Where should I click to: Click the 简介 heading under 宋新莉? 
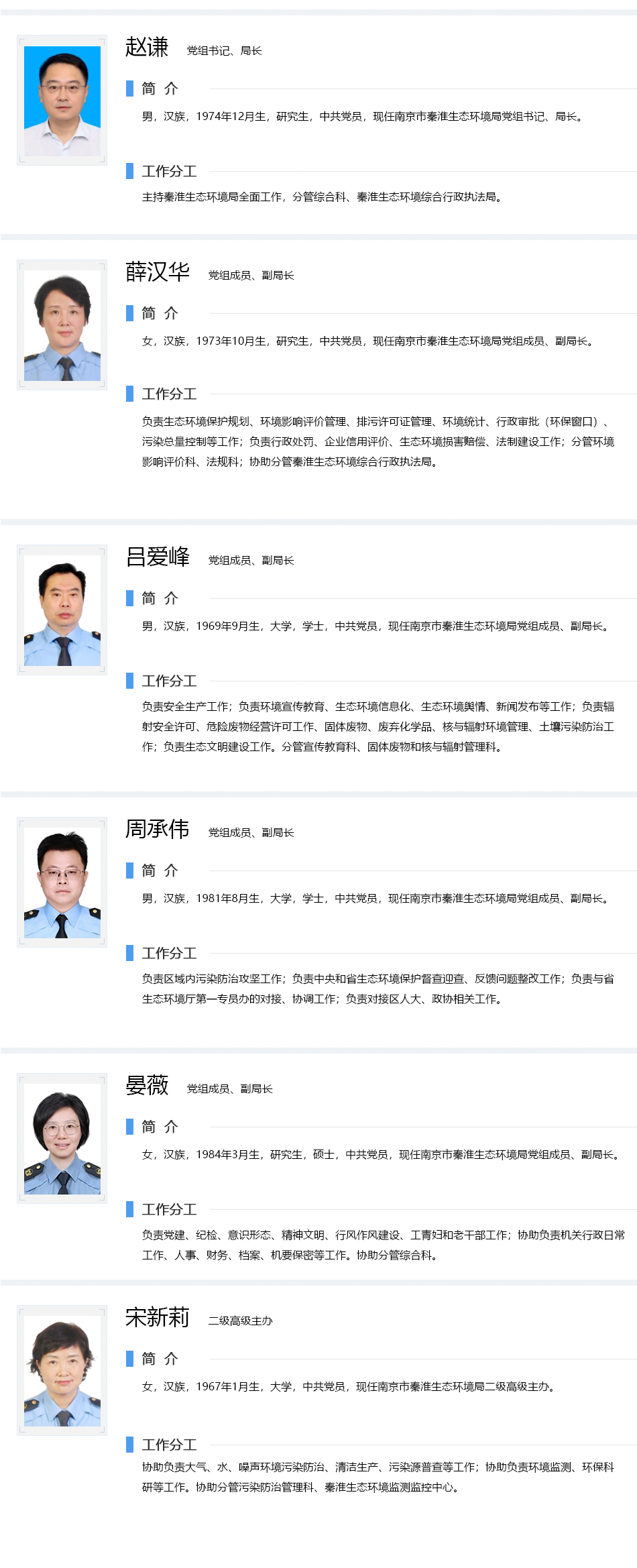160,1359
